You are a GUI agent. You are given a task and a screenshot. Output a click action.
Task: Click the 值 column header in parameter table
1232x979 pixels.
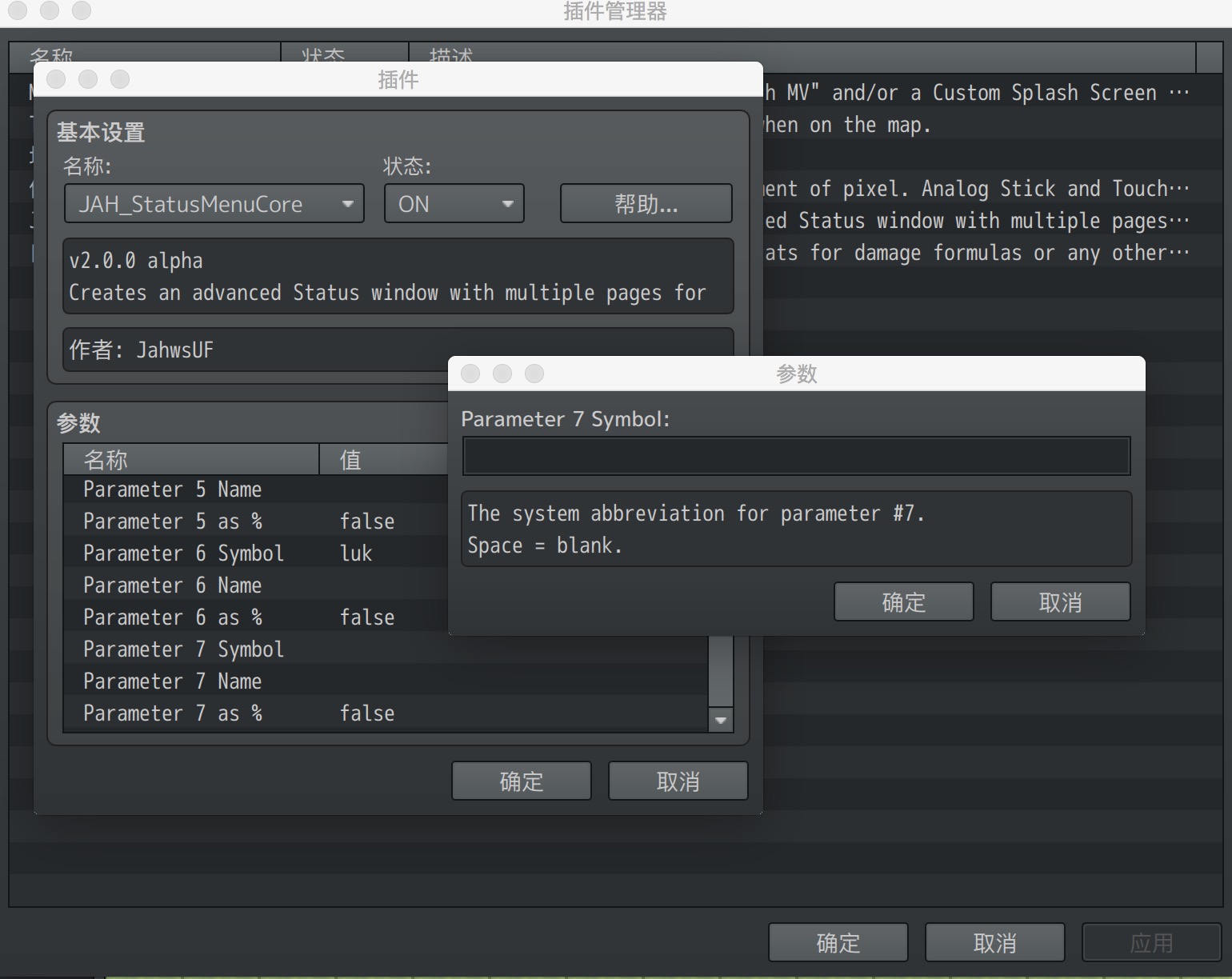[x=384, y=459]
